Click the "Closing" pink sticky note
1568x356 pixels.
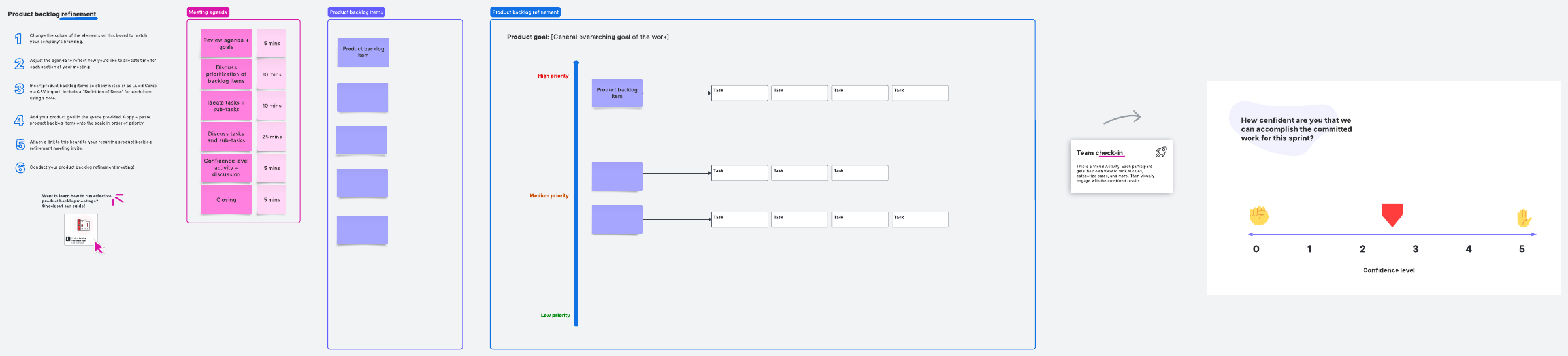coord(226,200)
